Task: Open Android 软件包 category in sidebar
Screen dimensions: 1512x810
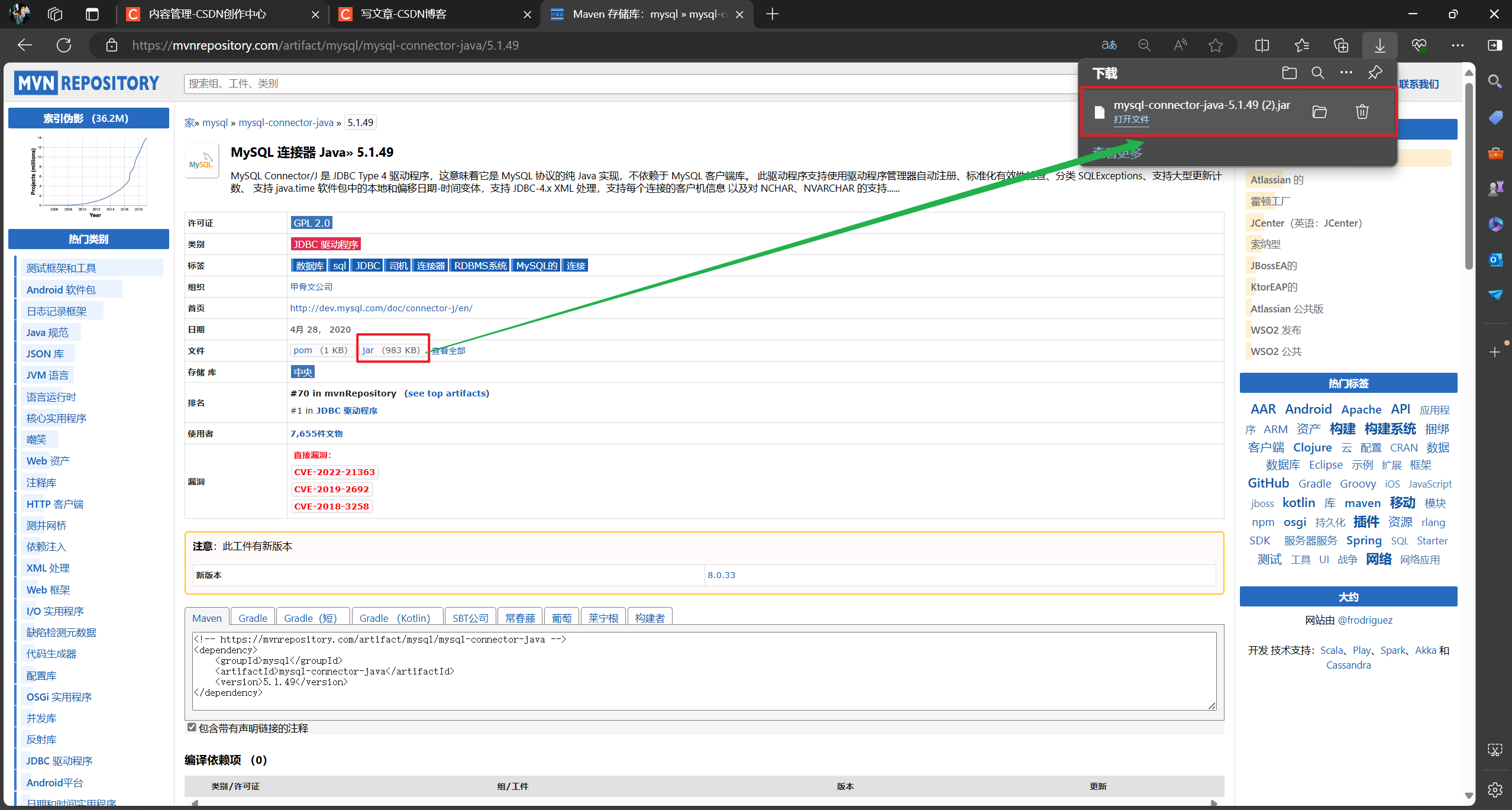Action: (61, 290)
